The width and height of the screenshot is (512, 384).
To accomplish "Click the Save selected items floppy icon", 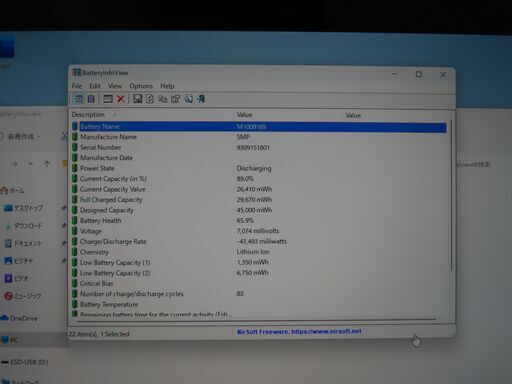I will (x=137, y=99).
